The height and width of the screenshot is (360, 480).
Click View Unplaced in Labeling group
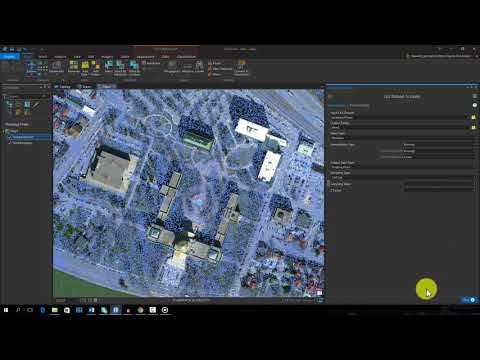click(x=220, y=69)
